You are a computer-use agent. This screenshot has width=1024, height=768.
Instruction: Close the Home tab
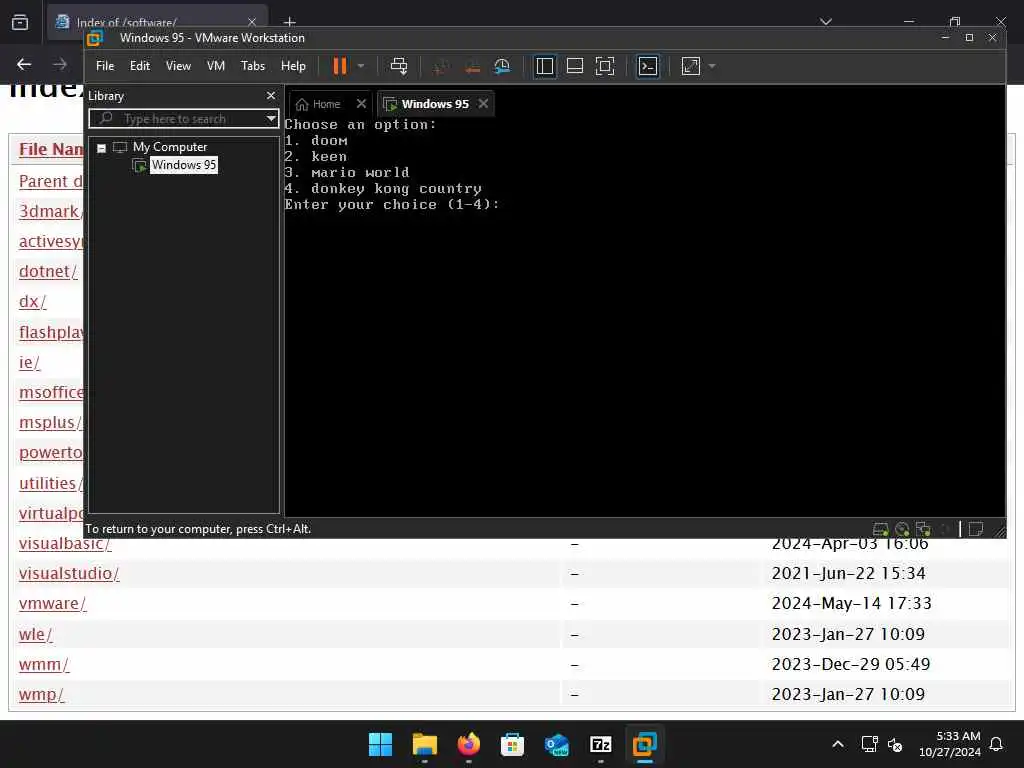click(x=361, y=104)
